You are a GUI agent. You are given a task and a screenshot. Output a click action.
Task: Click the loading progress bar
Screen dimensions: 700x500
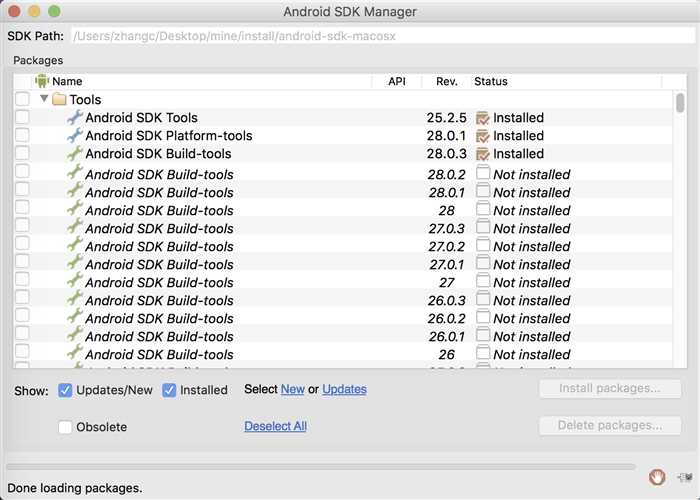point(321,467)
